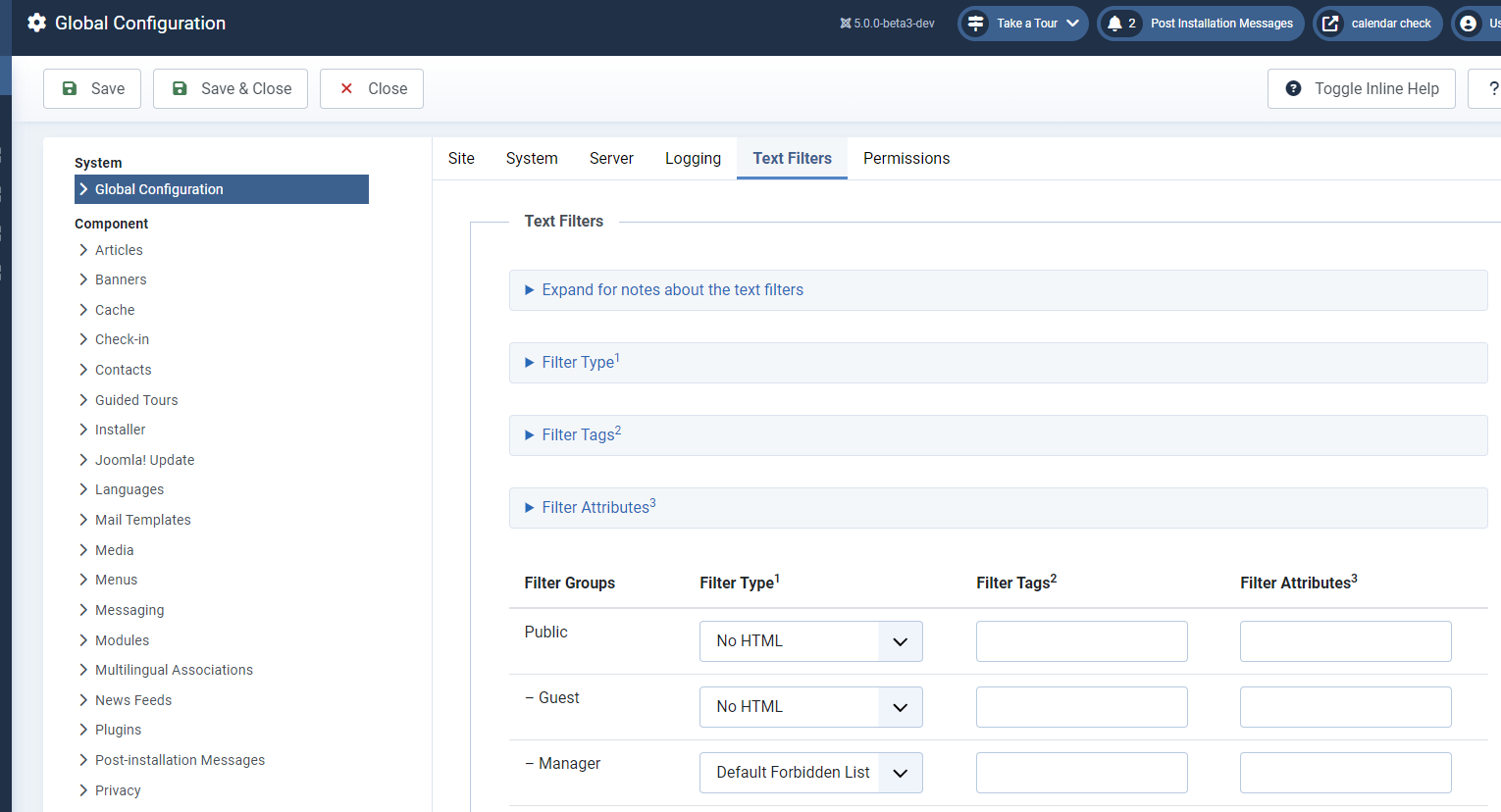Click the Guest Filter Attributes input field
Screen dimensions: 1501x812
1346,707
